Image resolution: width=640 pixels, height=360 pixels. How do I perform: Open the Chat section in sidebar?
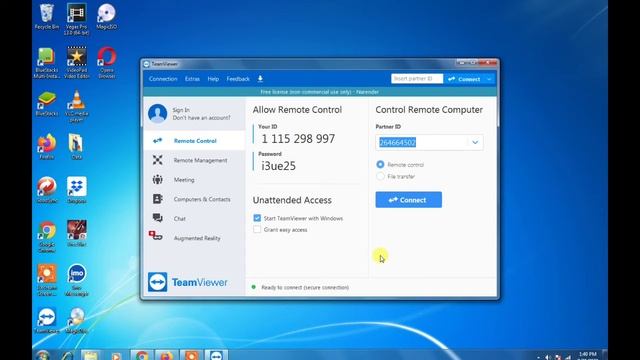[194, 219]
